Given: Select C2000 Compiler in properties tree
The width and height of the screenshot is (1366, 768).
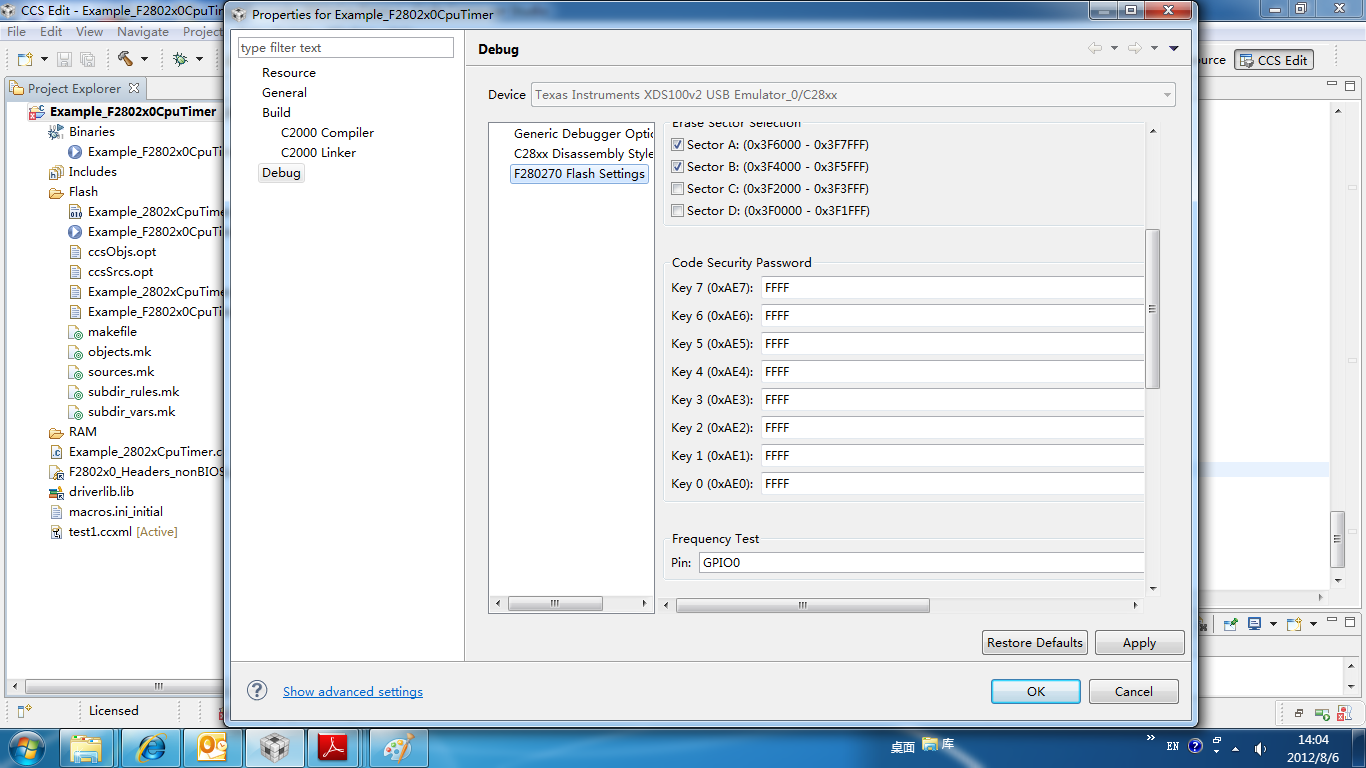Looking at the screenshot, I should point(327,132).
